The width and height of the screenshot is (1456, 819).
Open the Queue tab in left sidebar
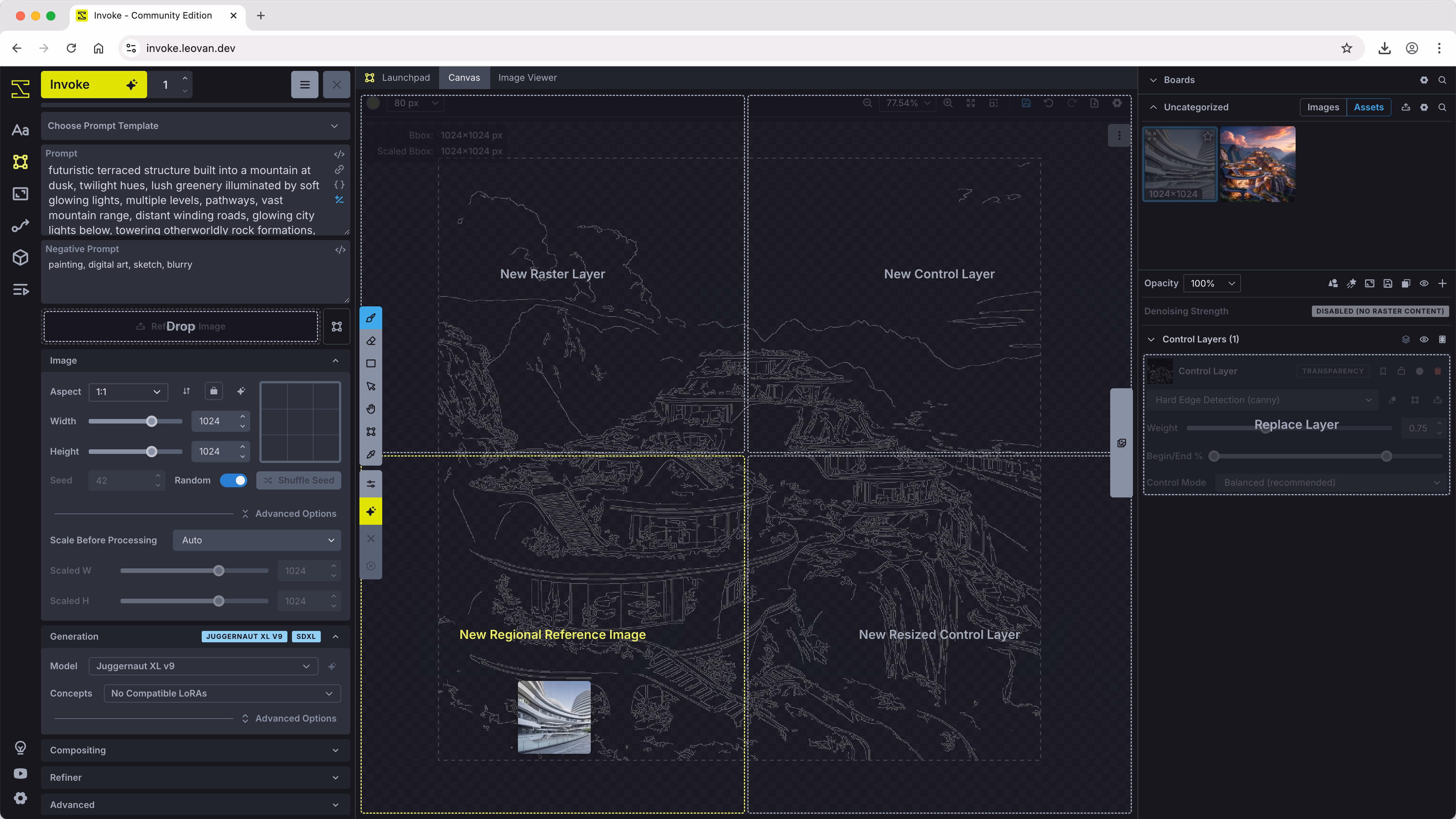pyautogui.click(x=20, y=290)
